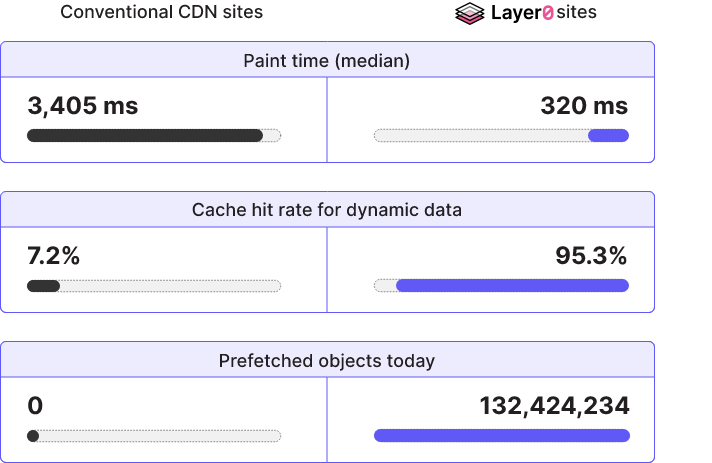The image size is (712, 463).
Task: Click the zero prefetched objects bar dot
Action: [x=33, y=436]
